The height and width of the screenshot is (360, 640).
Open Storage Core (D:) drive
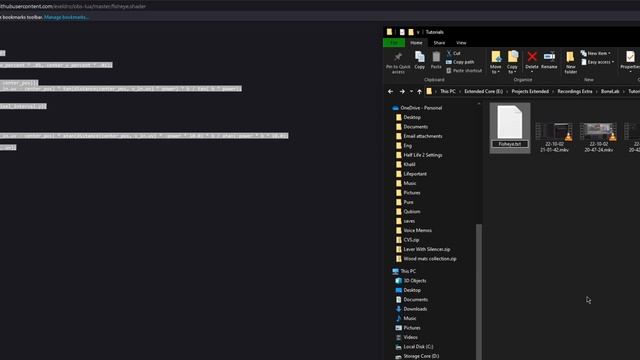click(417, 356)
